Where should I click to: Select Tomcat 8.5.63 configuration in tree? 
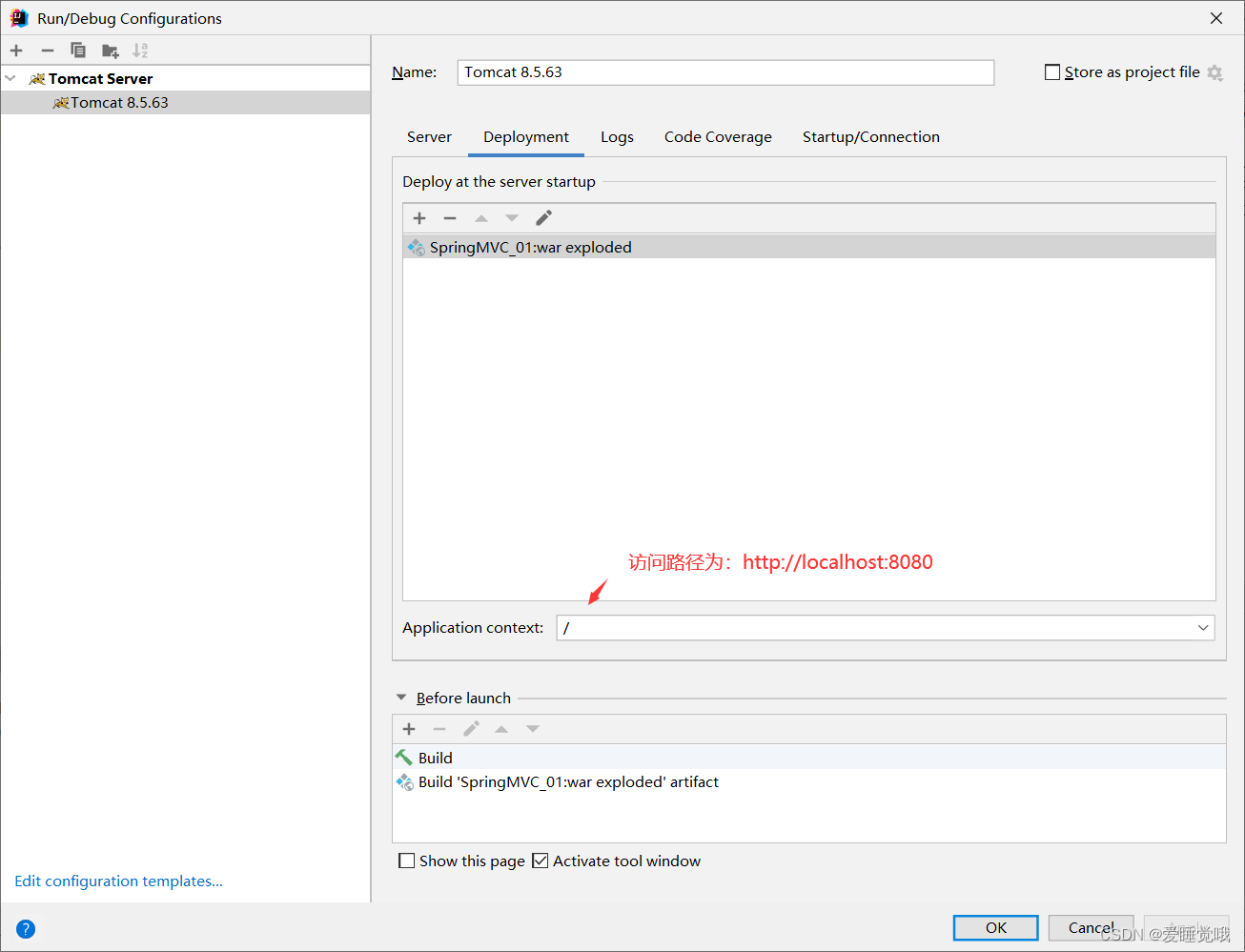coord(185,102)
